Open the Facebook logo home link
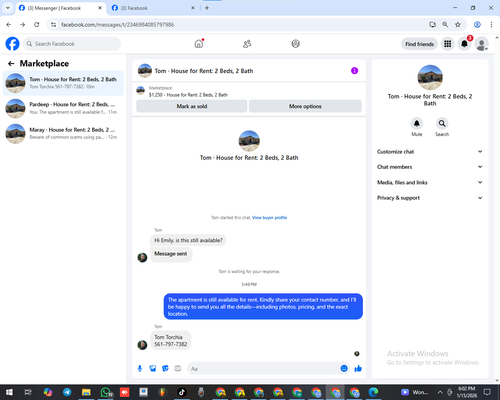Screen dimensions: 500x400 pyautogui.click(x=12, y=44)
